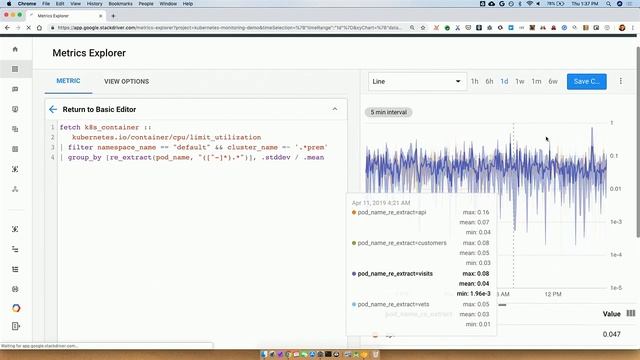Click the browser stop loading button
Screen dimensions: 640x360
coord(29,28)
